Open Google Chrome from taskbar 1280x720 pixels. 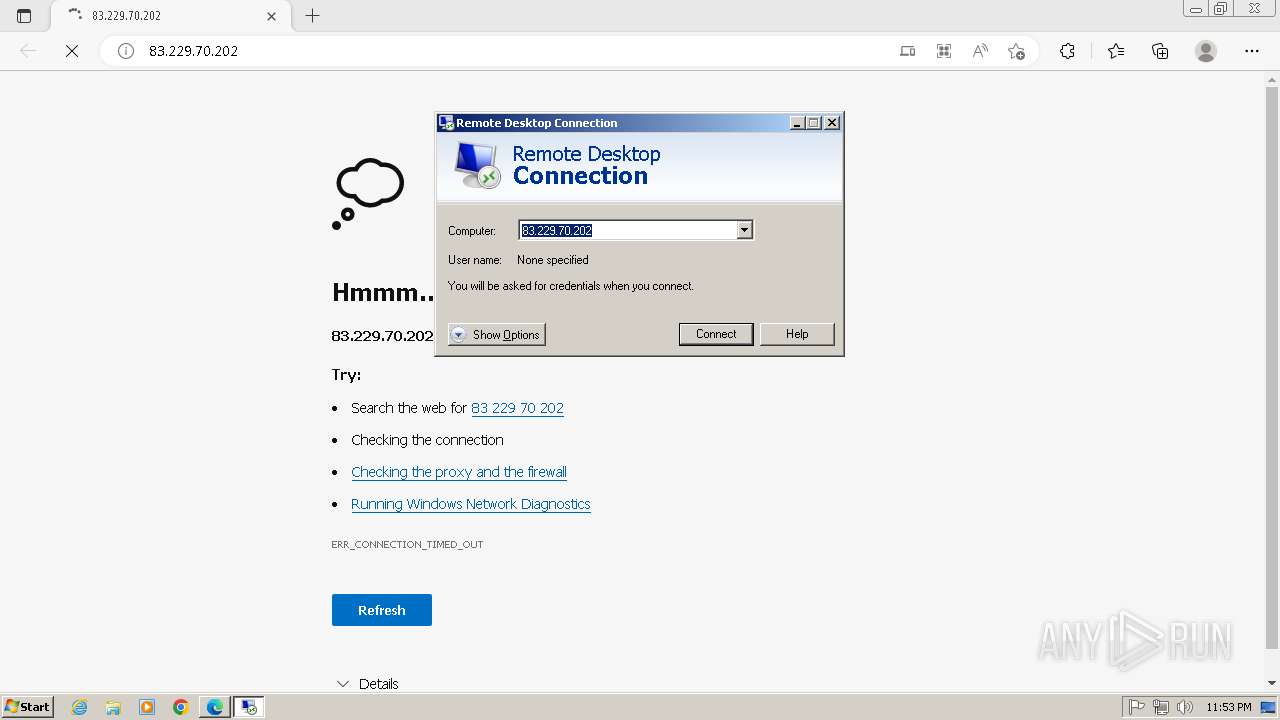(x=181, y=707)
